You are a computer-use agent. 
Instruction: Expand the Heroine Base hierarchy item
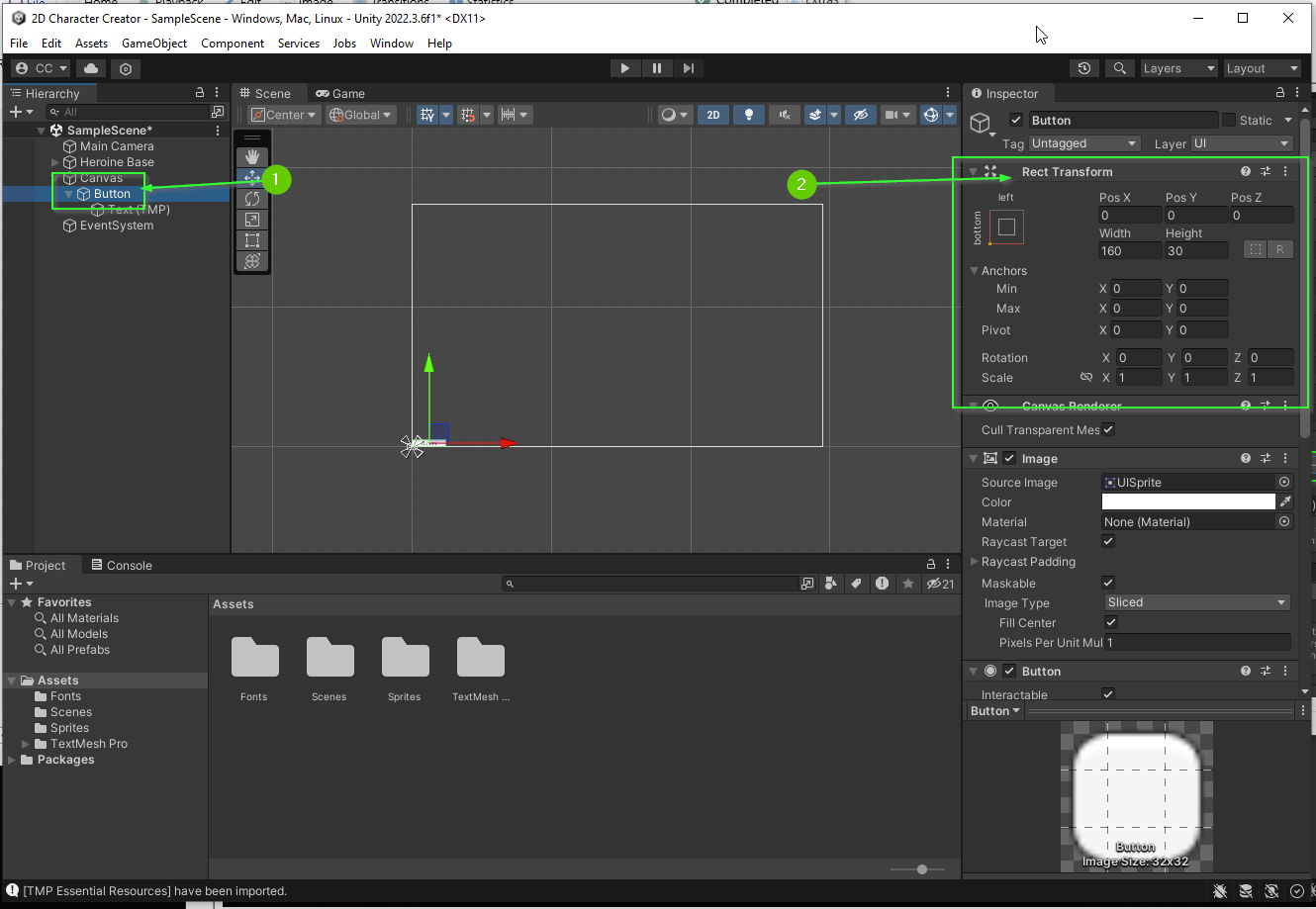coord(55,162)
